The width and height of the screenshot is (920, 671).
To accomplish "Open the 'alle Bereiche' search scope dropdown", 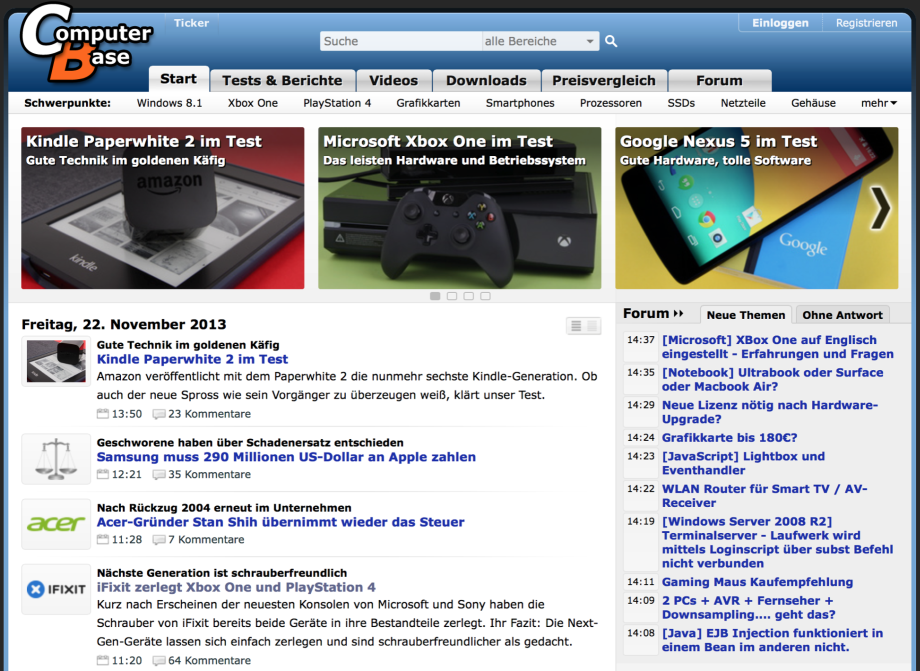I will 540,41.
